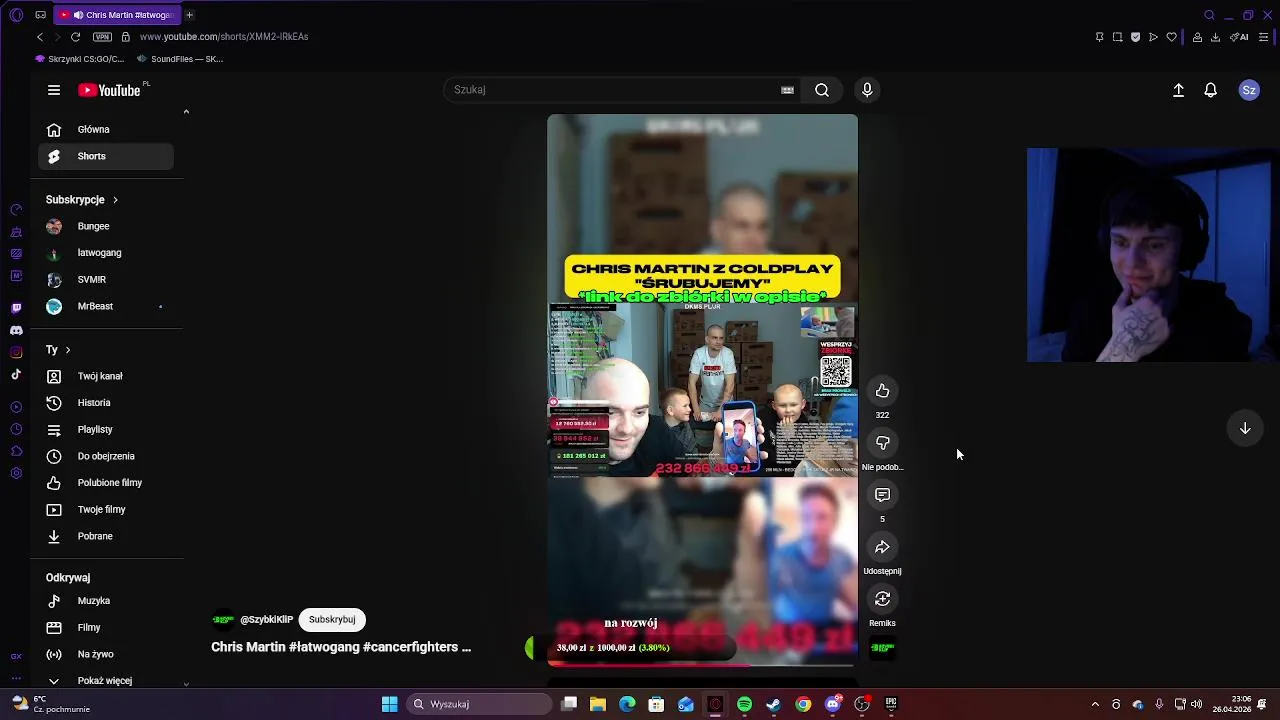1280x720 pixels.
Task: Open the MrBeast subscription channel
Action: (x=106, y=306)
